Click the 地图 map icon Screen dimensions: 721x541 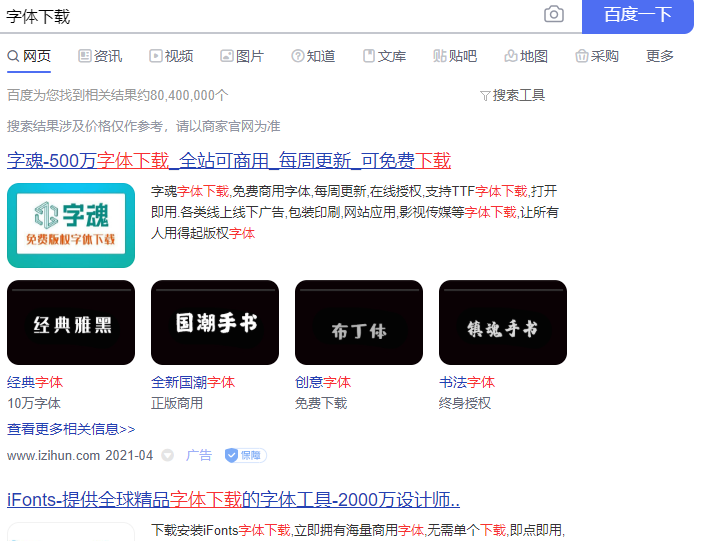511,56
